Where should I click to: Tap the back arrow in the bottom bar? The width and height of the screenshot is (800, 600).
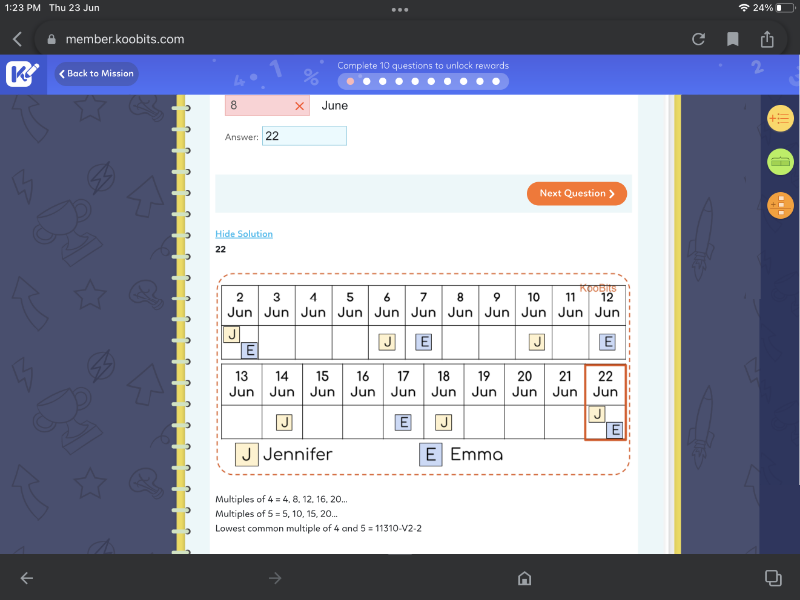pos(27,578)
